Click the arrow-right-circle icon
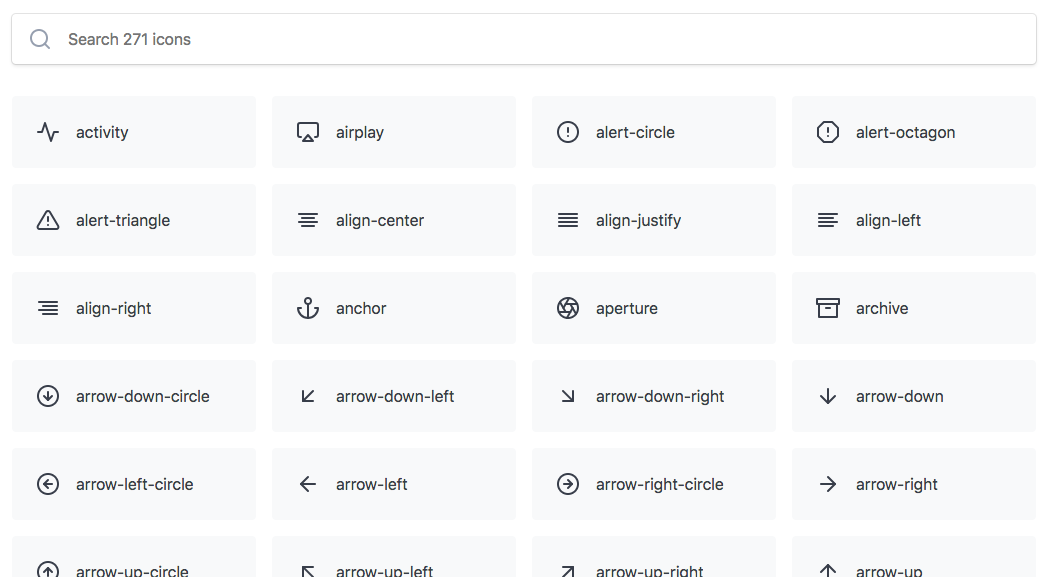1053x577 pixels. click(567, 484)
